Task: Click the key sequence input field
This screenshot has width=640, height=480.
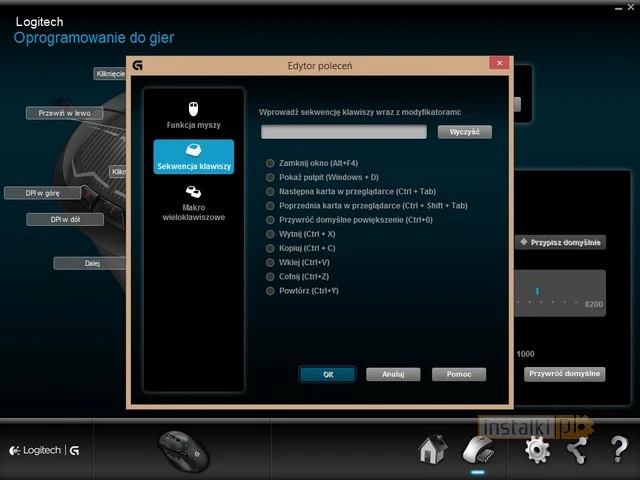Action: [x=344, y=132]
